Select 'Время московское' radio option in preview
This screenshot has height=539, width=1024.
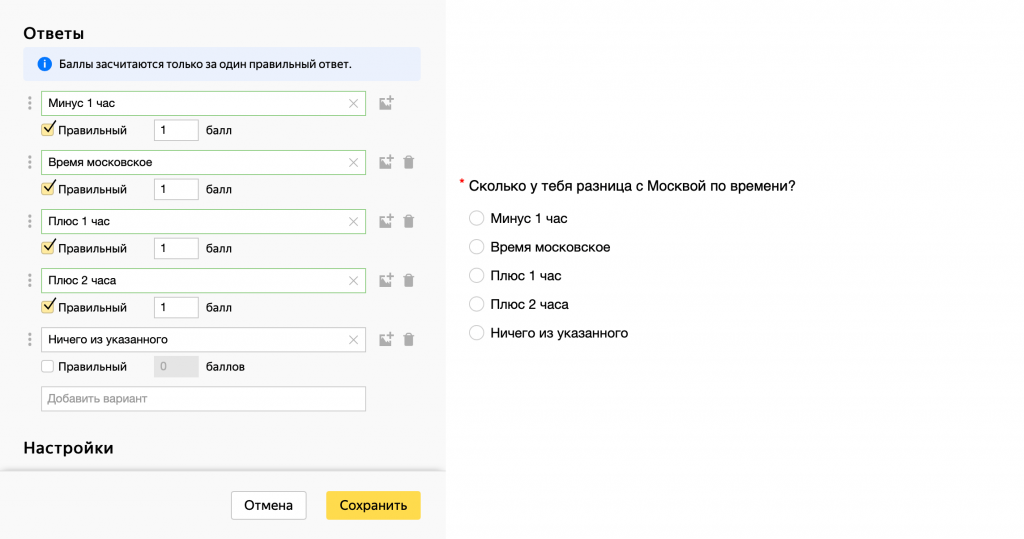coord(477,247)
